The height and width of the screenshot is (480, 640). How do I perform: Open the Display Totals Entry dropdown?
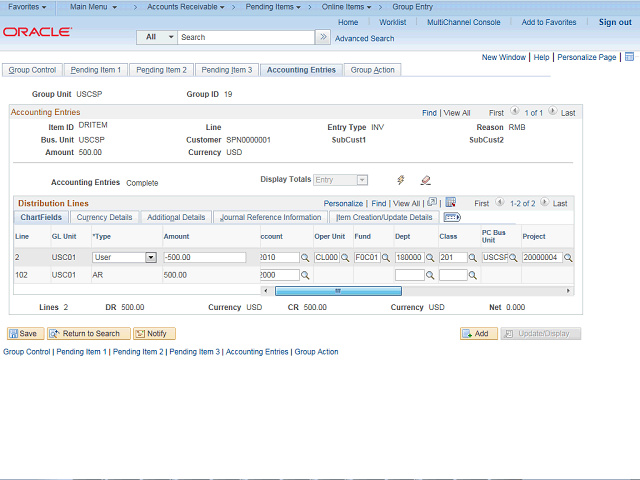coord(362,180)
